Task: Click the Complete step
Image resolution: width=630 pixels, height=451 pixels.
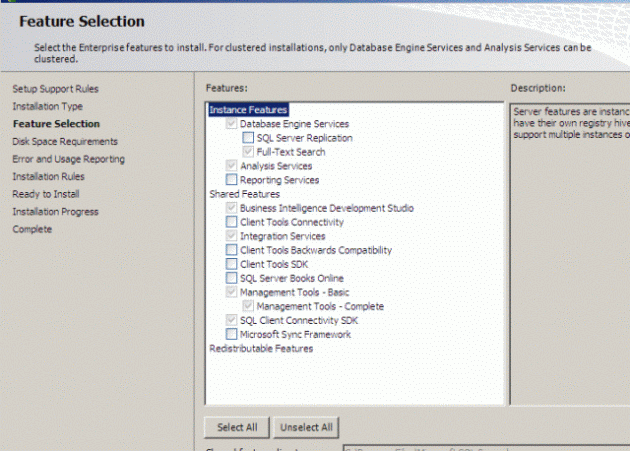Action: 32,230
